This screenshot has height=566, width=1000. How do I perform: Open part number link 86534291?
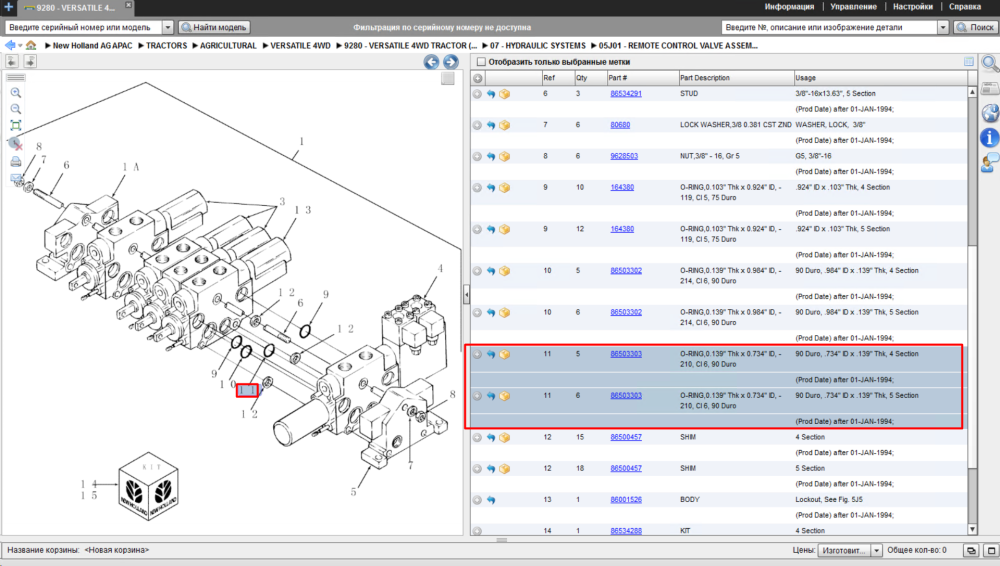pyautogui.click(x=626, y=94)
